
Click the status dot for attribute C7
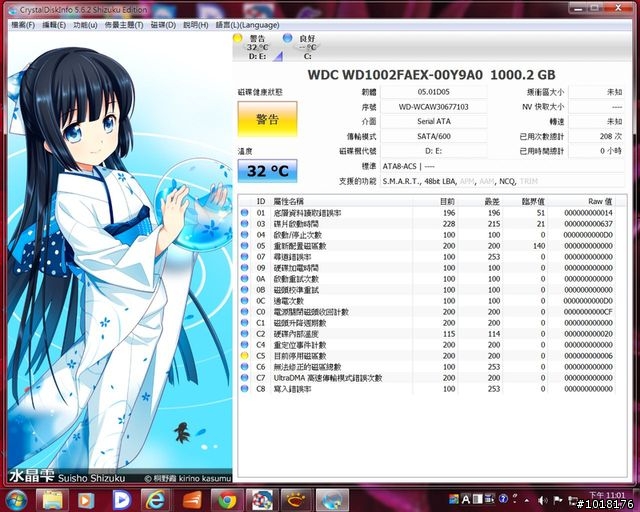click(x=244, y=378)
